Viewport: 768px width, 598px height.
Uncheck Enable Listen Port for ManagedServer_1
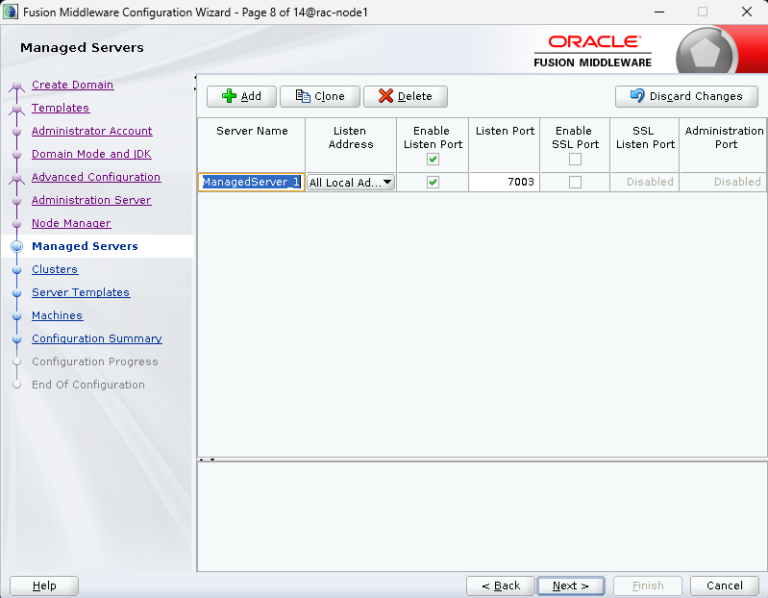pyautogui.click(x=432, y=182)
